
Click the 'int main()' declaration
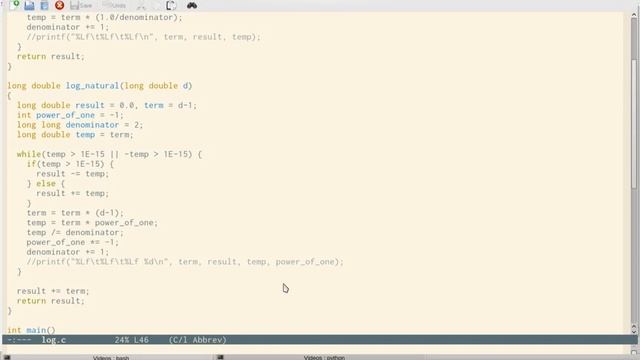[x=31, y=330]
